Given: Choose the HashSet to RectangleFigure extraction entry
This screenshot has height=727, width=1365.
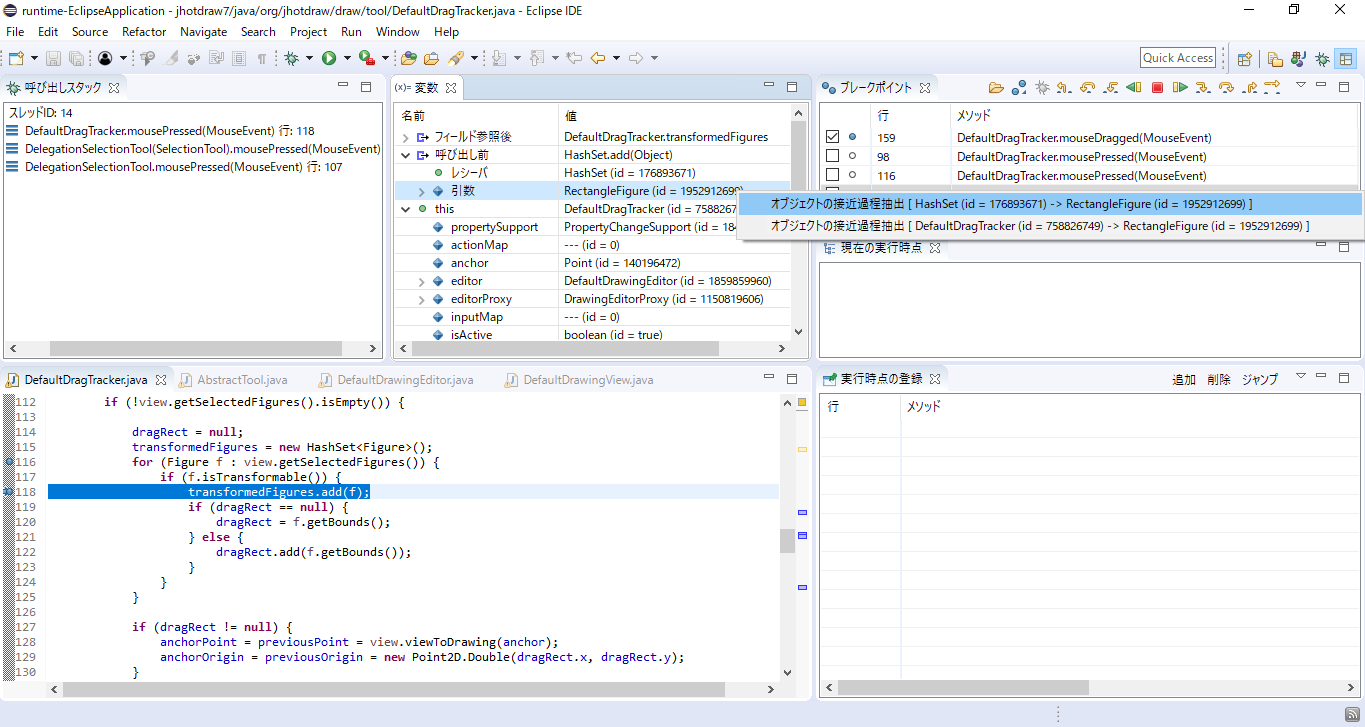Looking at the screenshot, I should coord(1050,204).
